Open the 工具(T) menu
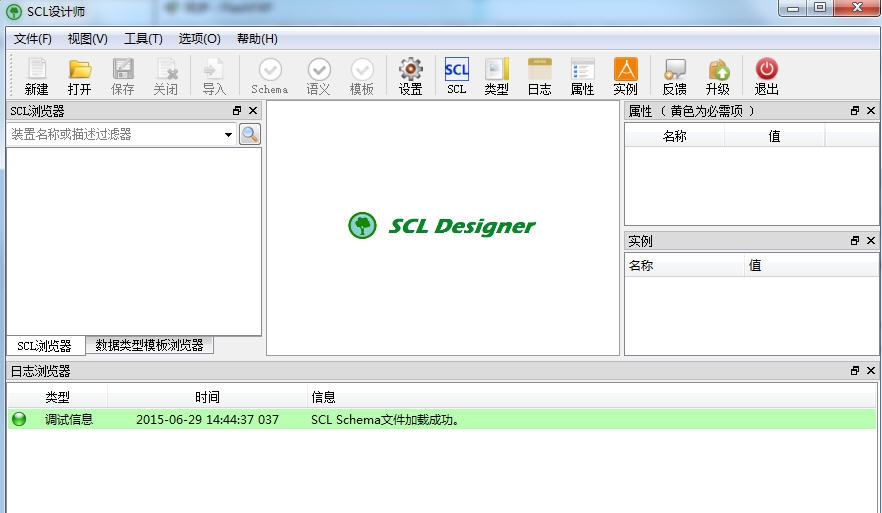882x513 pixels. (143, 39)
